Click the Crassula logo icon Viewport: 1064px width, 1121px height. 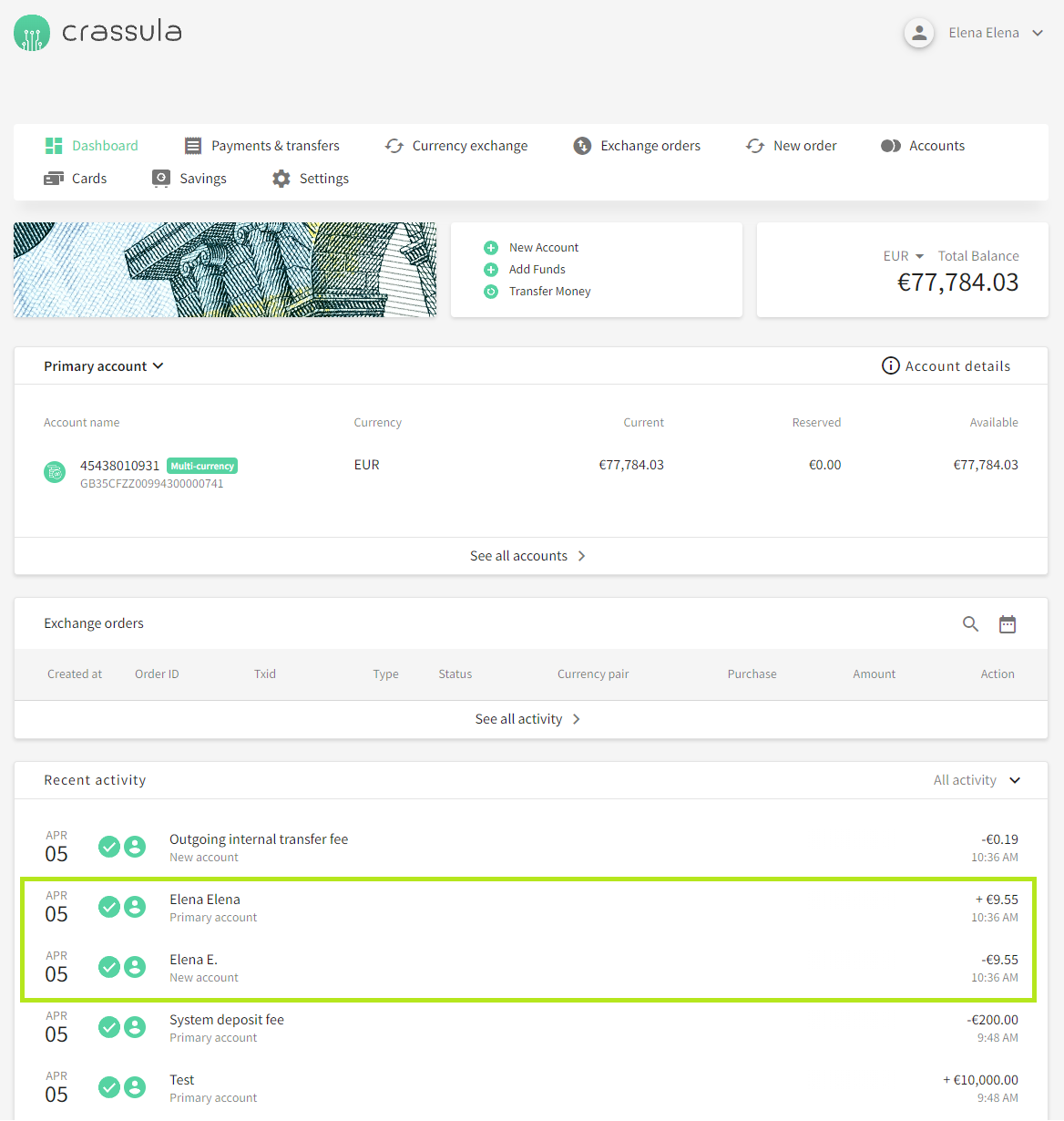(x=32, y=33)
